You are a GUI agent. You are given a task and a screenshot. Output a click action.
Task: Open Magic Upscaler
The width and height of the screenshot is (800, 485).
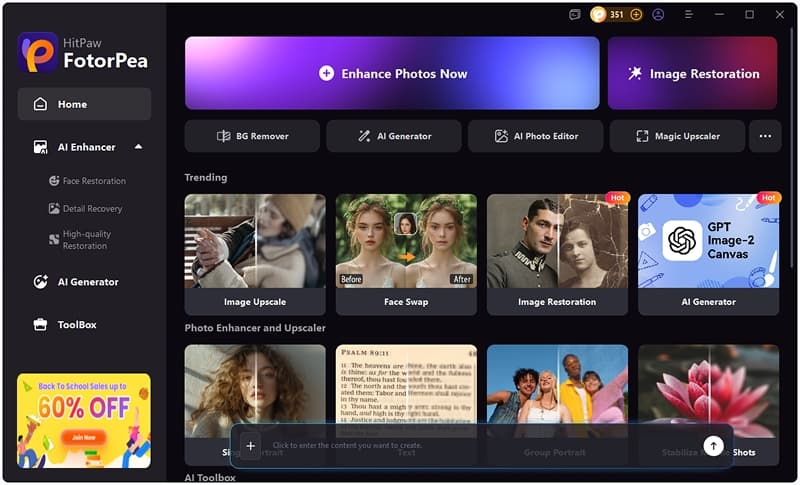[x=677, y=136]
